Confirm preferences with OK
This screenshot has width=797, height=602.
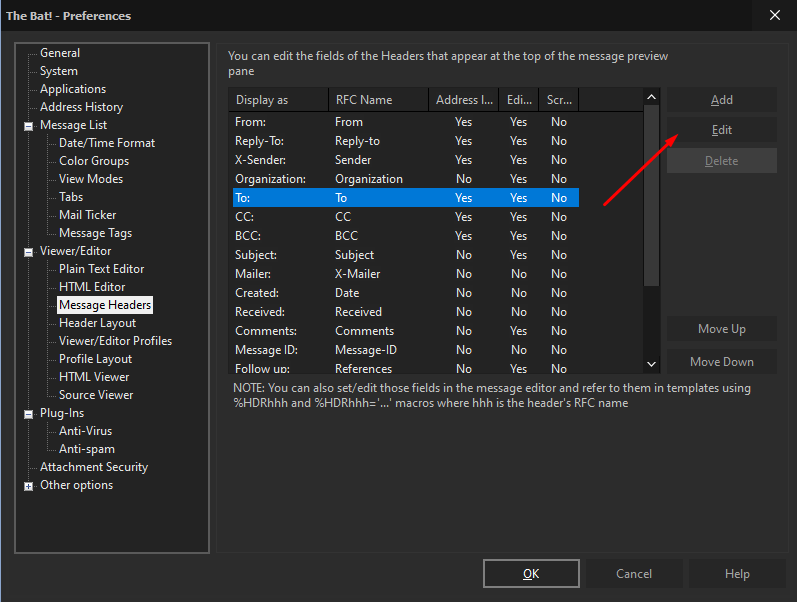tap(531, 574)
